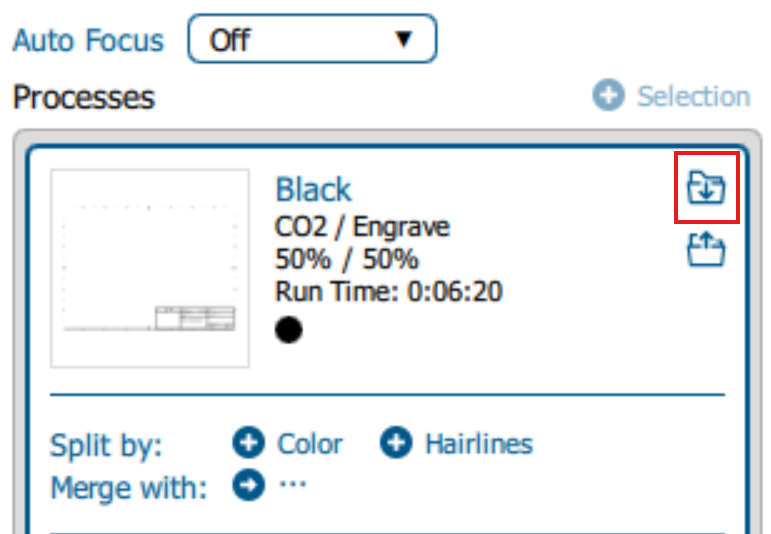Screen dimensions: 771x534
Task: Click the Auto Focus dropdown arrow
Action: 404,39
